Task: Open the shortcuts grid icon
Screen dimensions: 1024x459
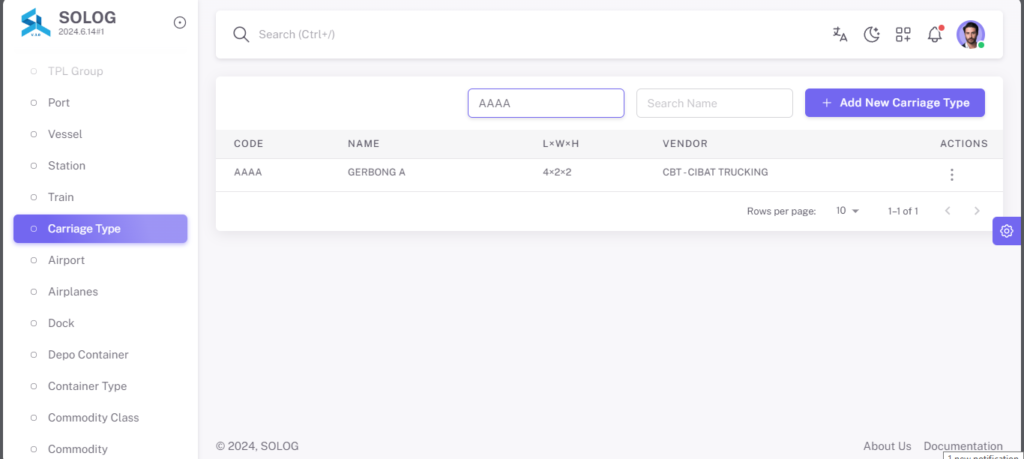Action: click(903, 35)
